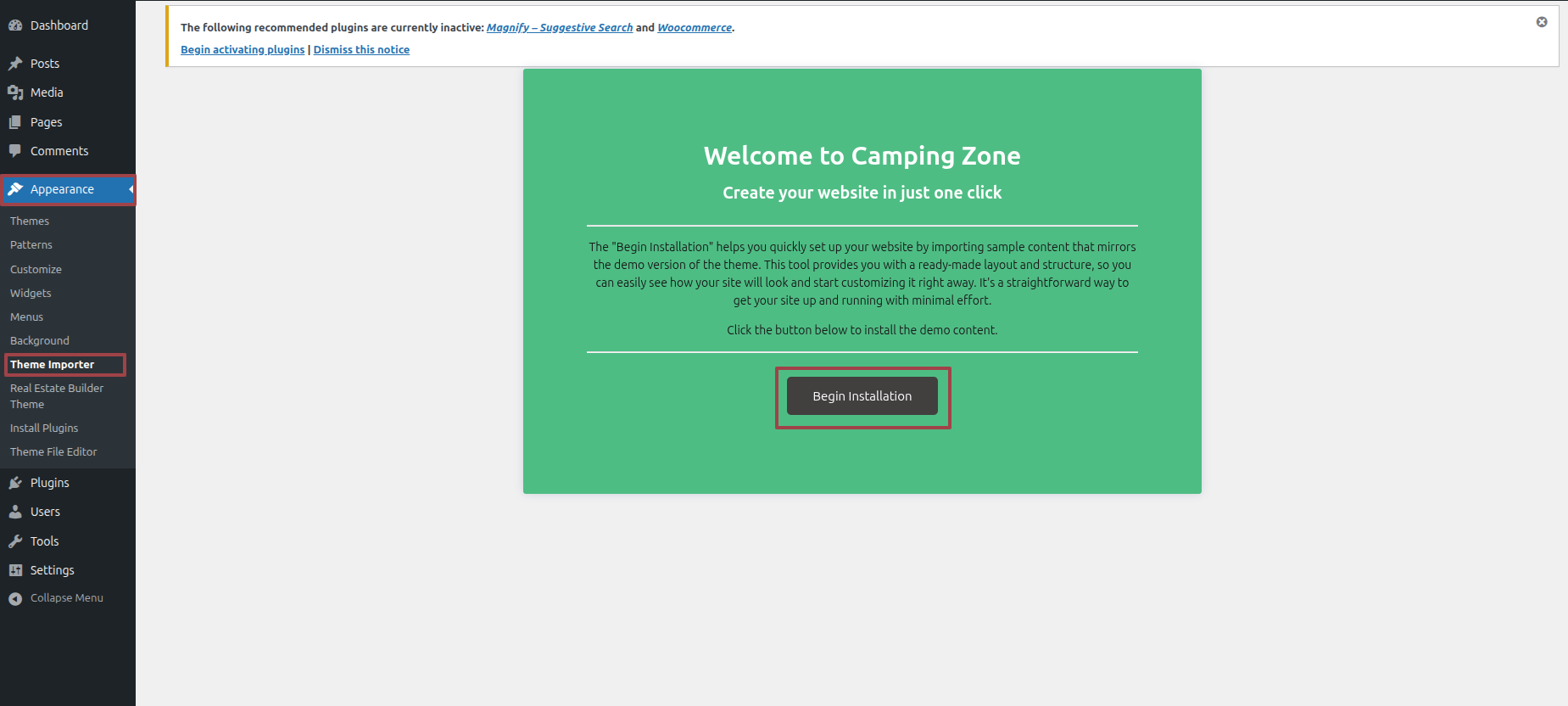Open the Themes submenu item
The width and height of the screenshot is (1568, 706).
(30, 221)
